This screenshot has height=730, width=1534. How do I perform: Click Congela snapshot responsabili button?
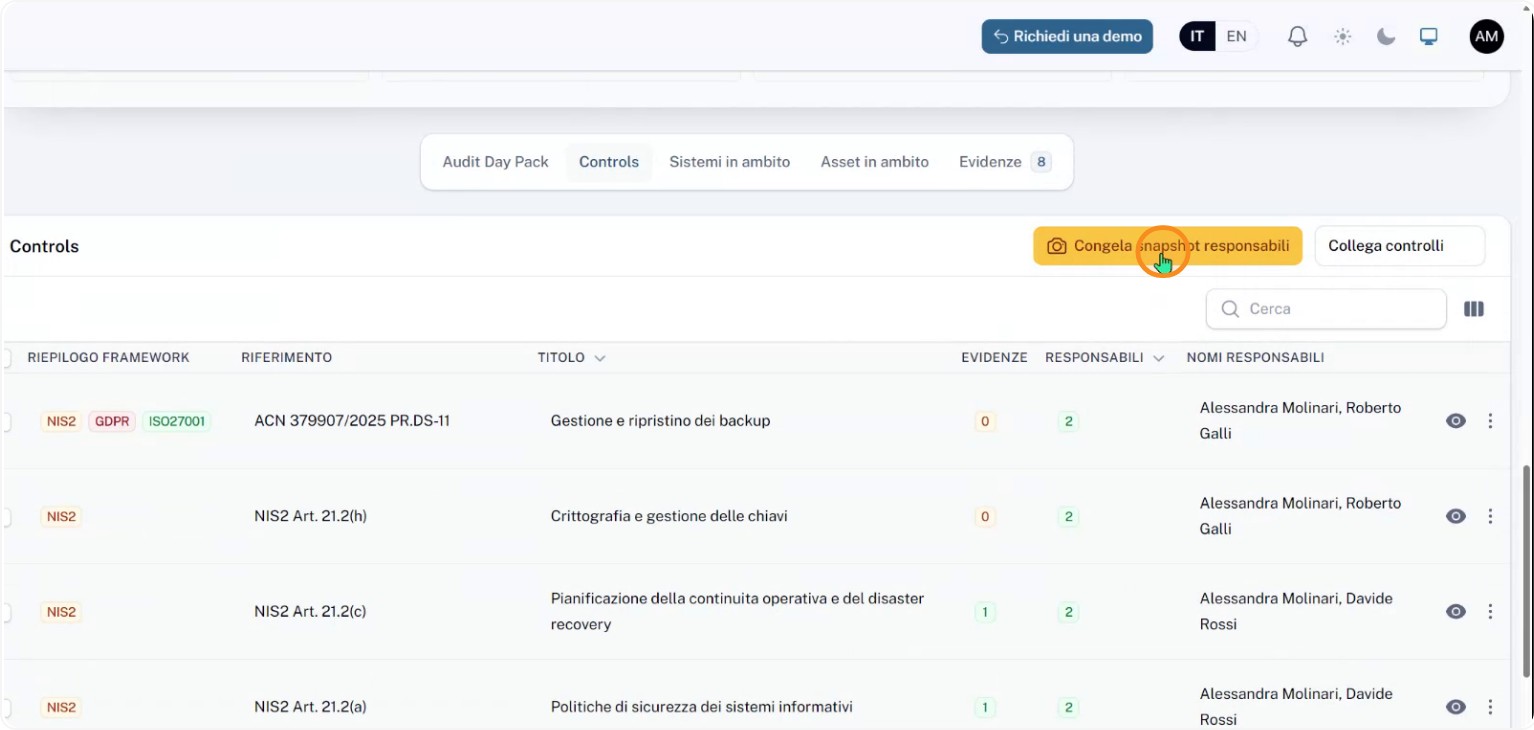coord(1168,246)
